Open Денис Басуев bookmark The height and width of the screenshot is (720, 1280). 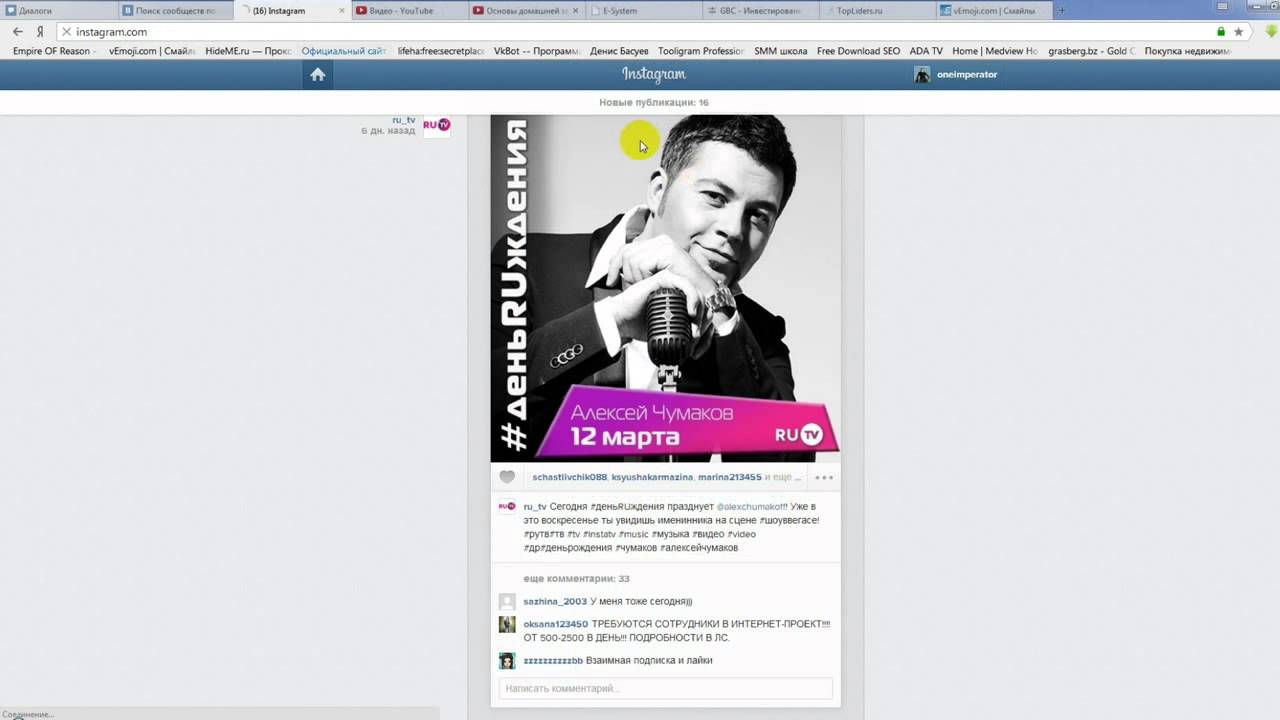click(x=619, y=51)
